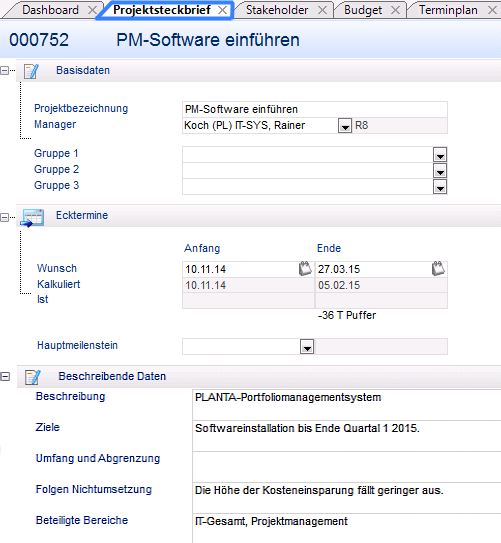
Task: Select the Projektsteckbrief tab
Action: 162,10
